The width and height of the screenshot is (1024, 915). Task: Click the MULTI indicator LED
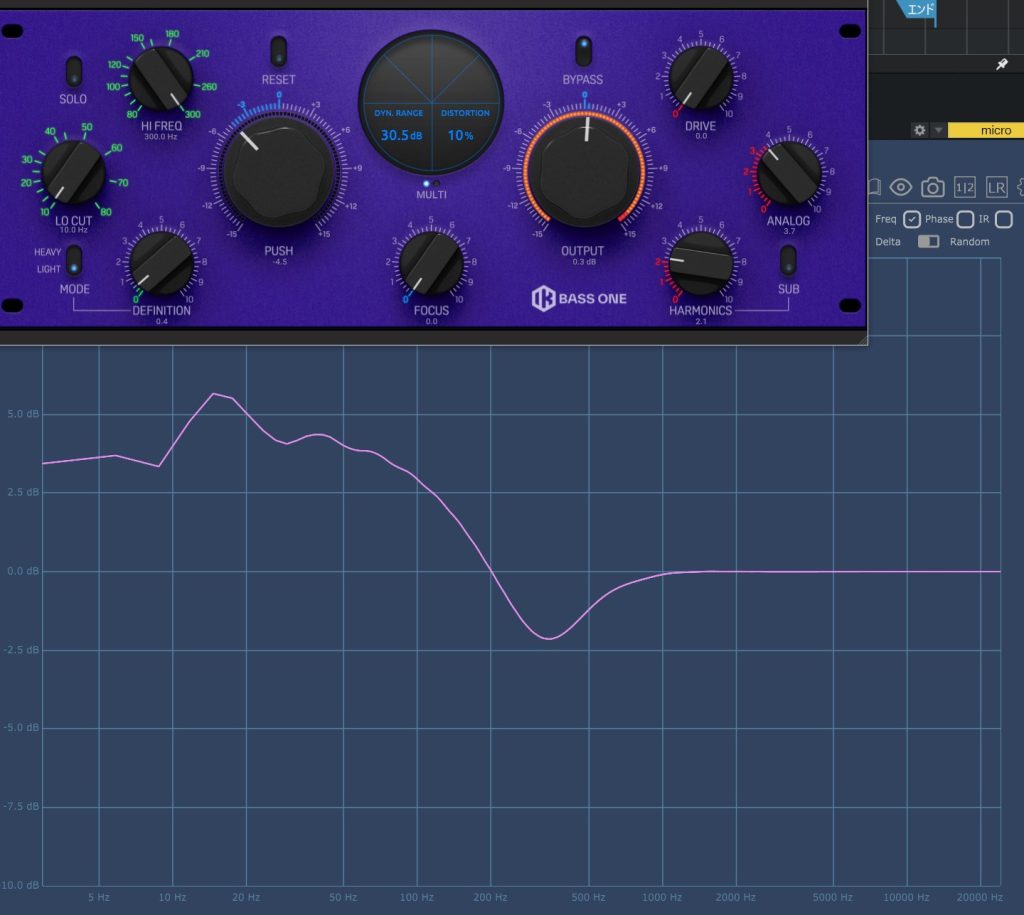(426, 183)
